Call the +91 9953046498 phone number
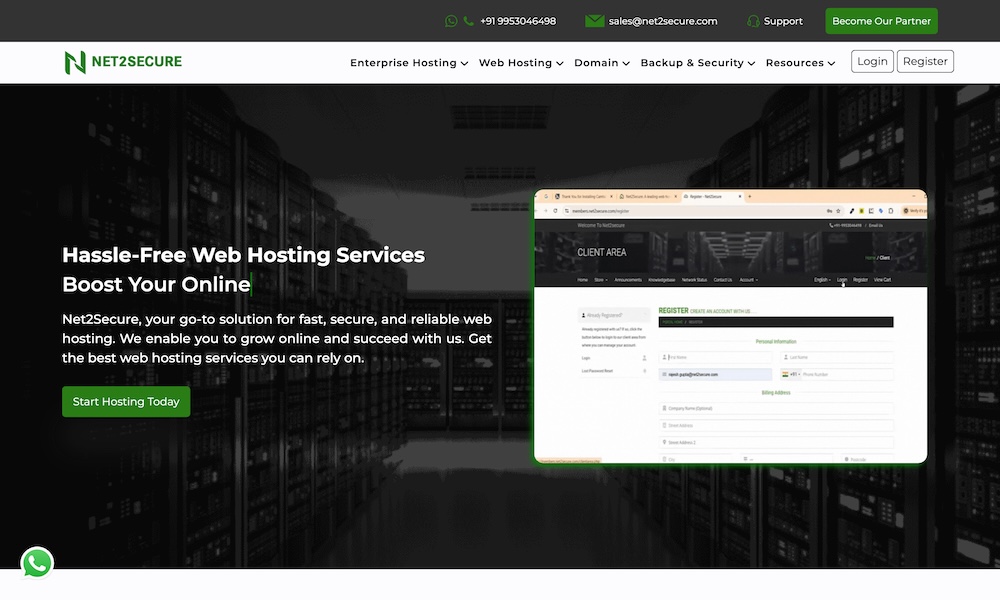Viewport: 1000px width, 600px height. click(x=517, y=21)
